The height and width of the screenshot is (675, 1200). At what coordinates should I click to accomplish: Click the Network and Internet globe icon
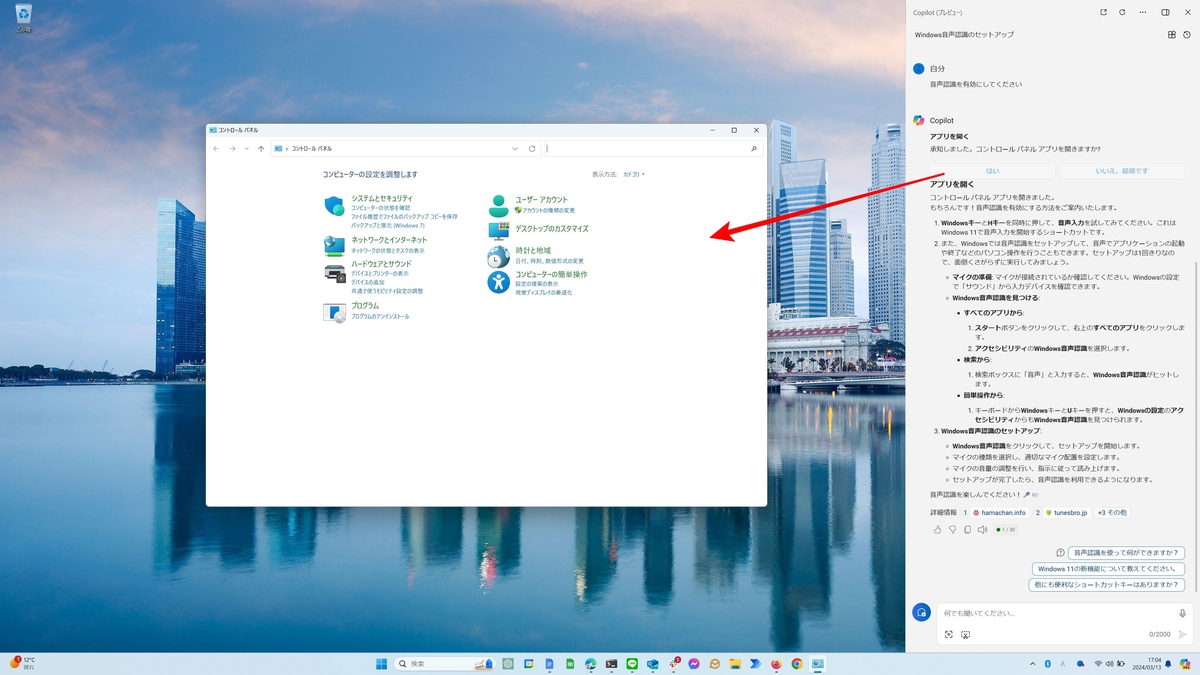[x=334, y=245]
